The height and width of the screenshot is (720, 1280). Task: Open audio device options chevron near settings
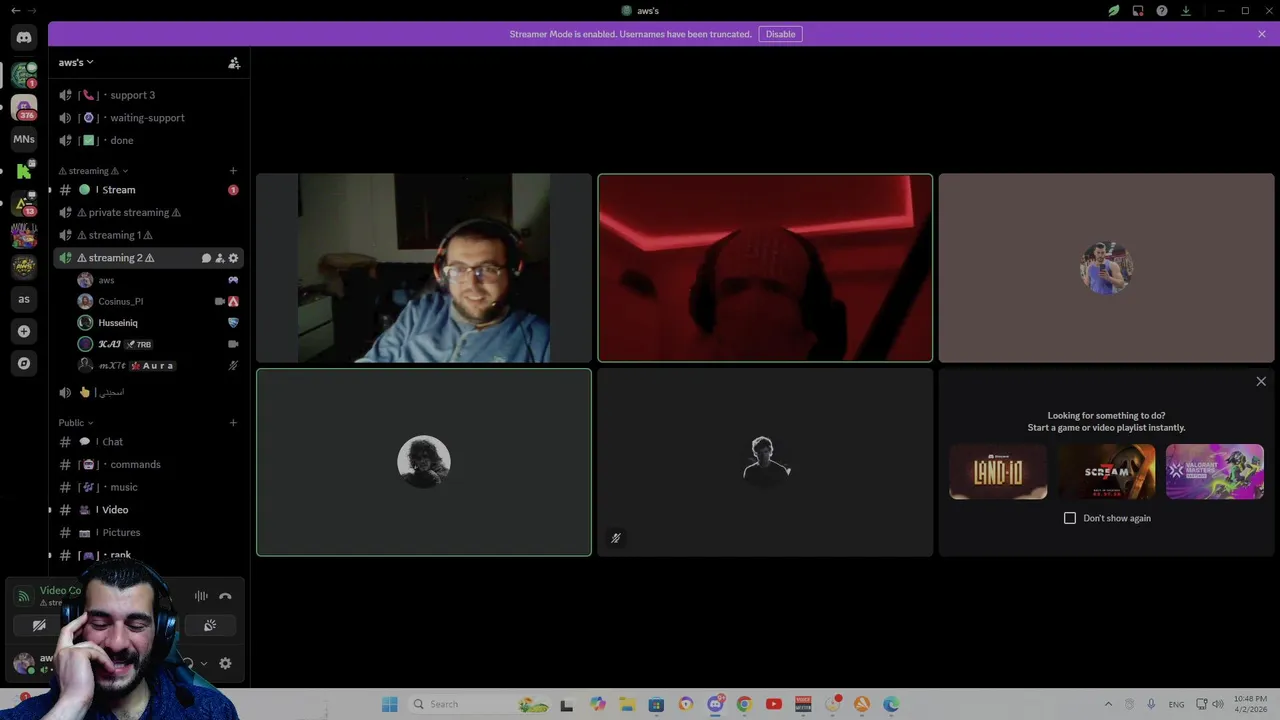204,663
